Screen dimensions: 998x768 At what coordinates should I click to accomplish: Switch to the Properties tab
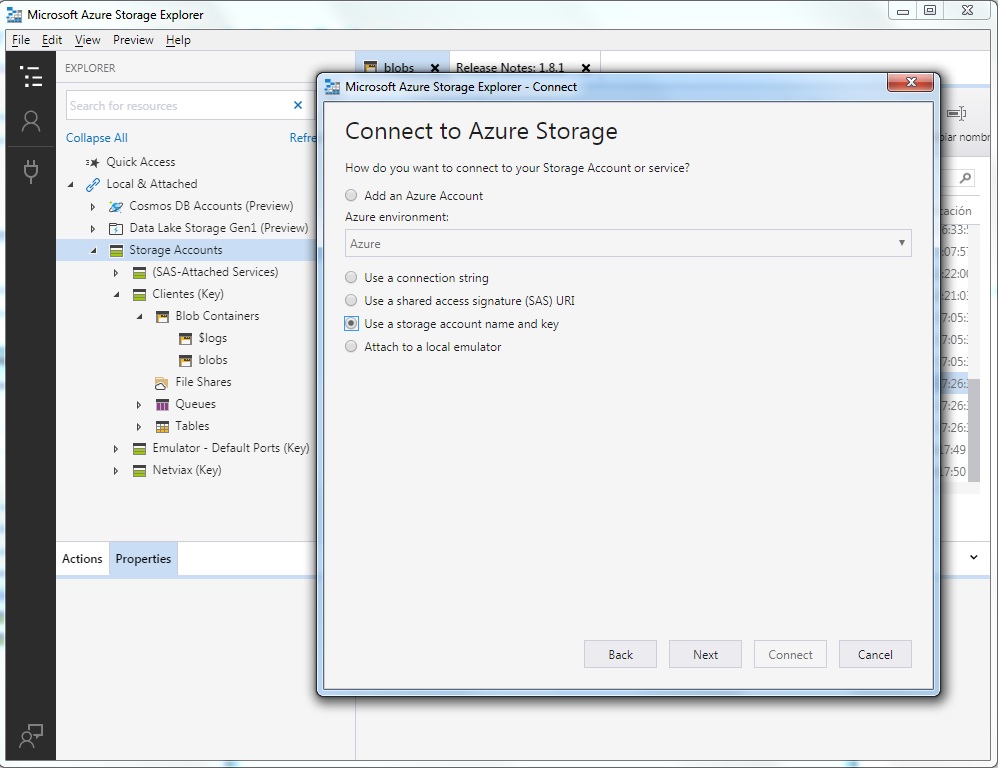(143, 559)
